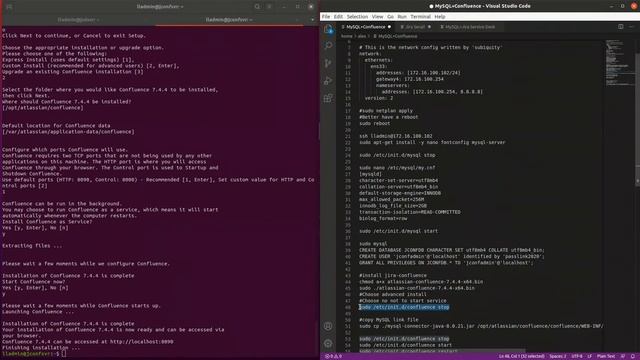The height and width of the screenshot is (360, 640).
Task: Click the 'http://localhost:8090' text in terminal
Action: point(142,342)
